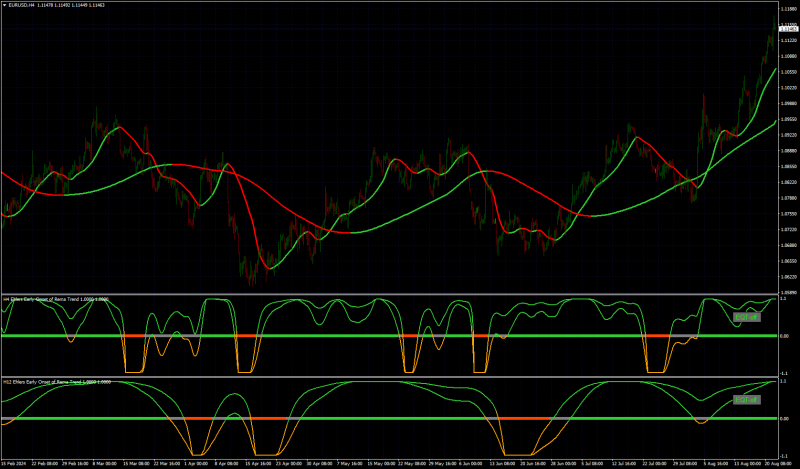Click separator between H4 and H12 panels
800x469 pixels.
pos(389,377)
